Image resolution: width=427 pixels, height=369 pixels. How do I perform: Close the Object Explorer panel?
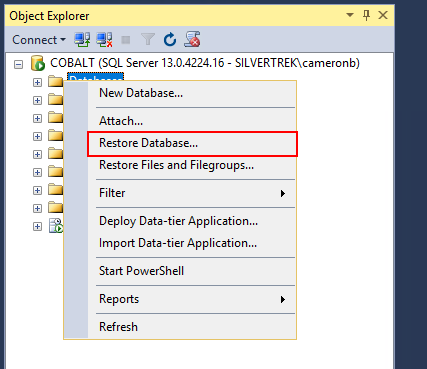pyautogui.click(x=383, y=15)
